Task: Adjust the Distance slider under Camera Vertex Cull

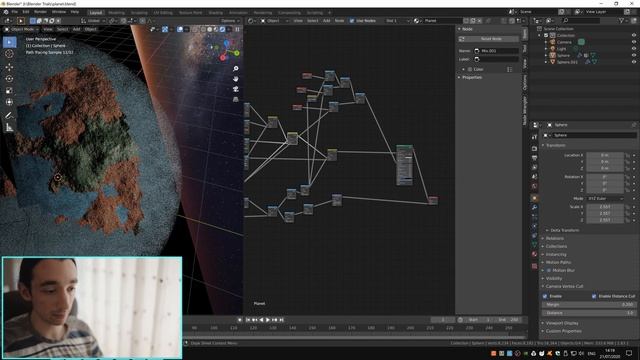Action: coord(588,313)
